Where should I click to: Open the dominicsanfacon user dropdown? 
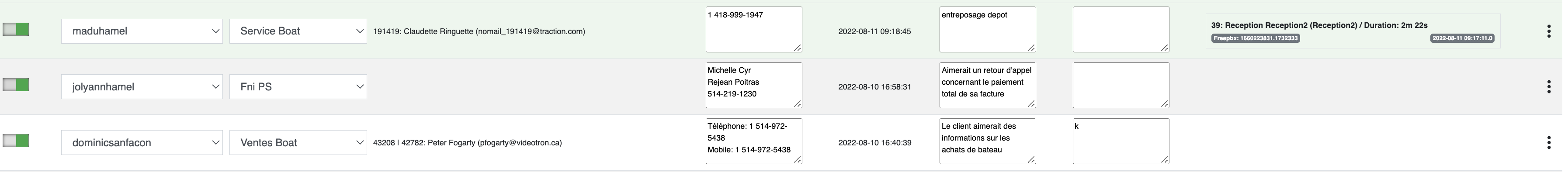click(142, 143)
